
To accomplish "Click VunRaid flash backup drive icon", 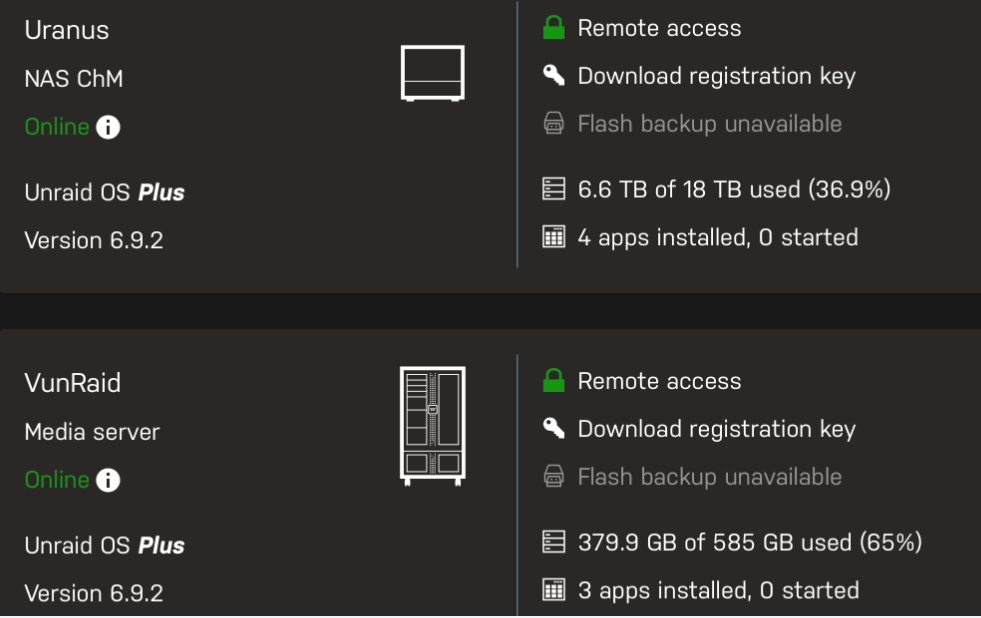I will [x=554, y=477].
